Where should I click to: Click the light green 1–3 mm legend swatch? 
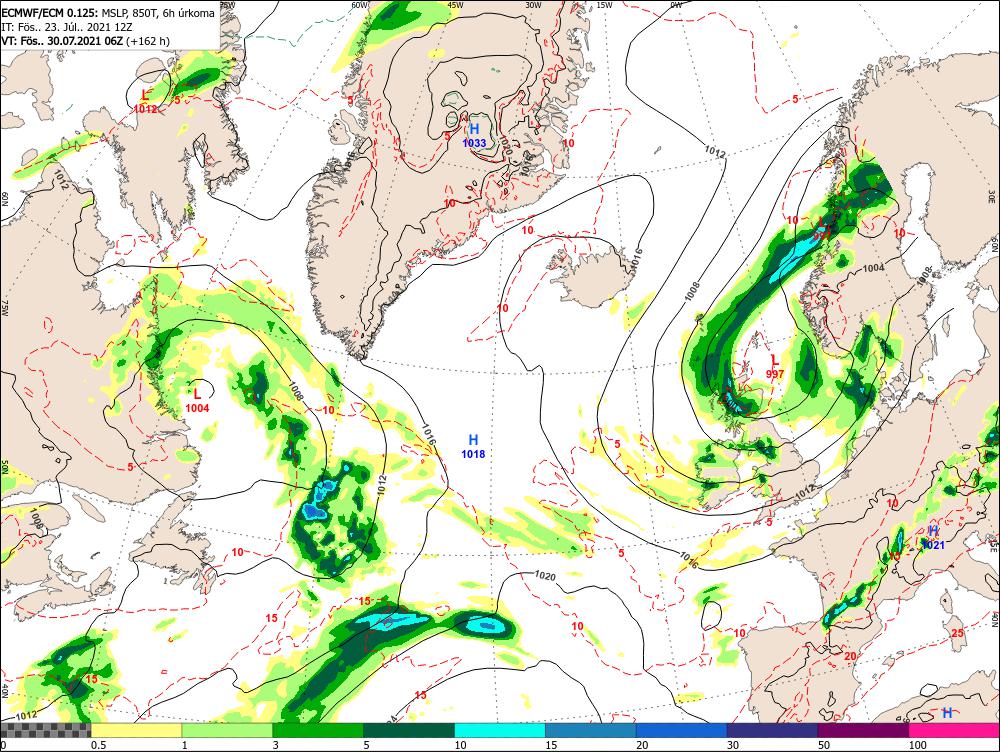click(227, 730)
